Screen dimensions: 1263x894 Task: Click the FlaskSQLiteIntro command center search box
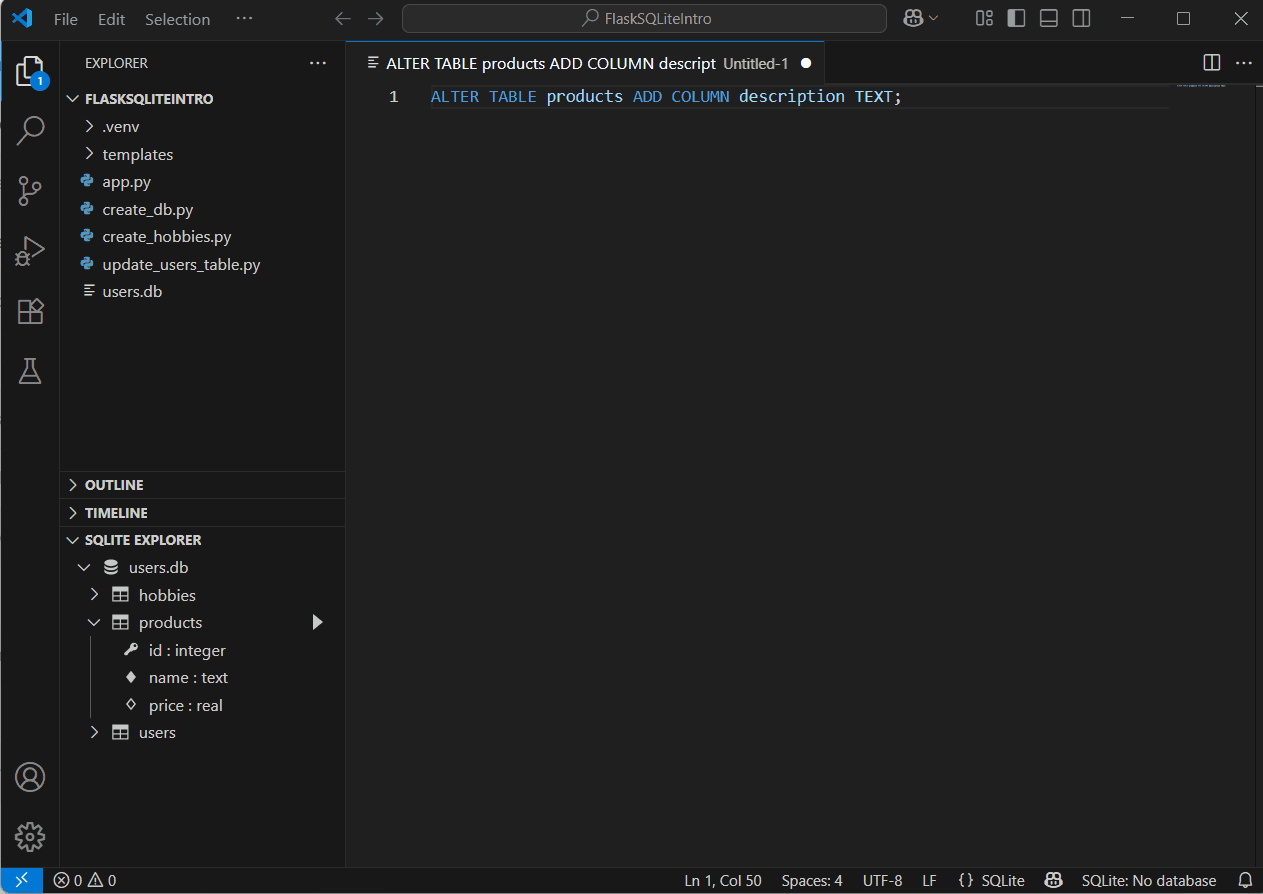click(x=645, y=19)
